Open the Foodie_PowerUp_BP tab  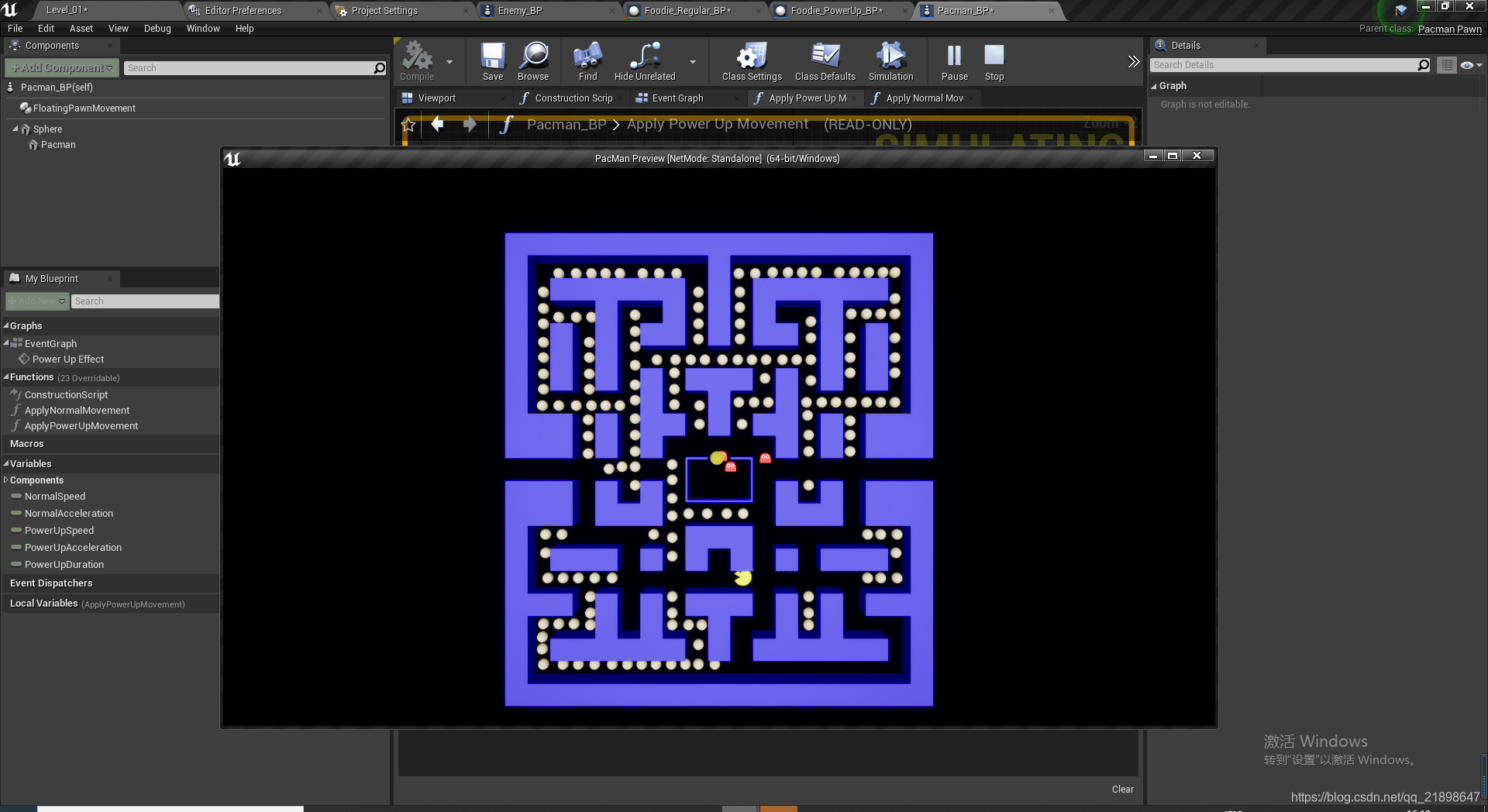[835, 11]
